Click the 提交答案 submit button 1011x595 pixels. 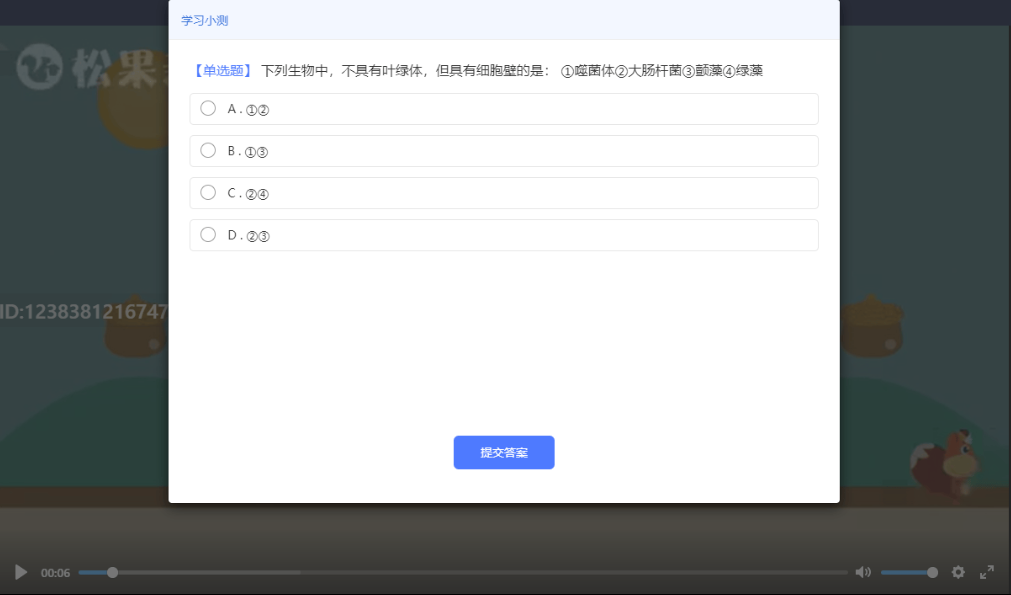[503, 453]
